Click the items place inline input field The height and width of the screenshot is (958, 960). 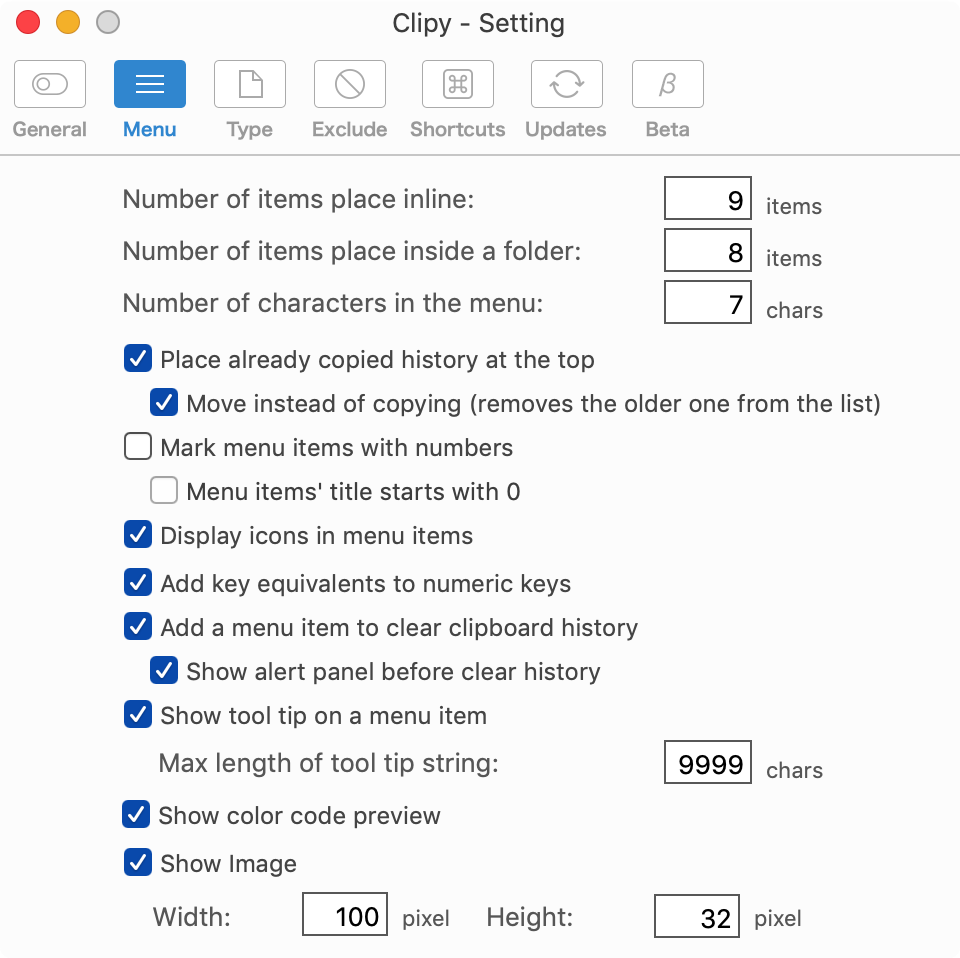(x=707, y=198)
